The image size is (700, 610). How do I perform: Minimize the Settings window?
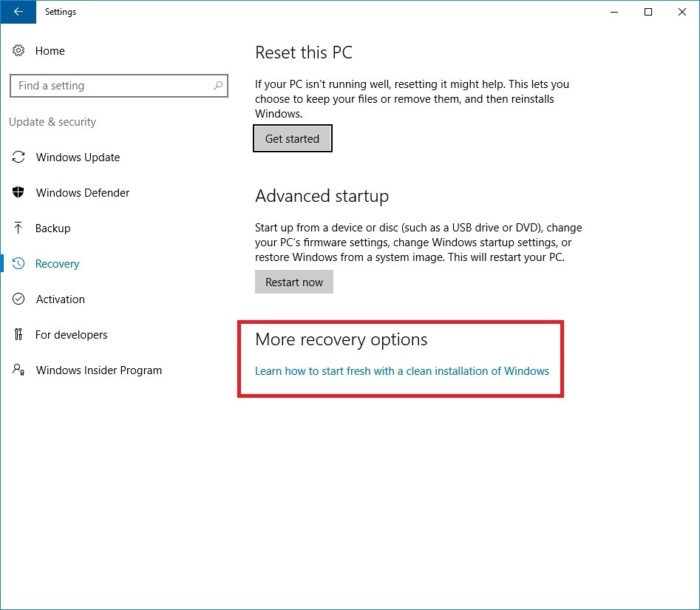614,12
